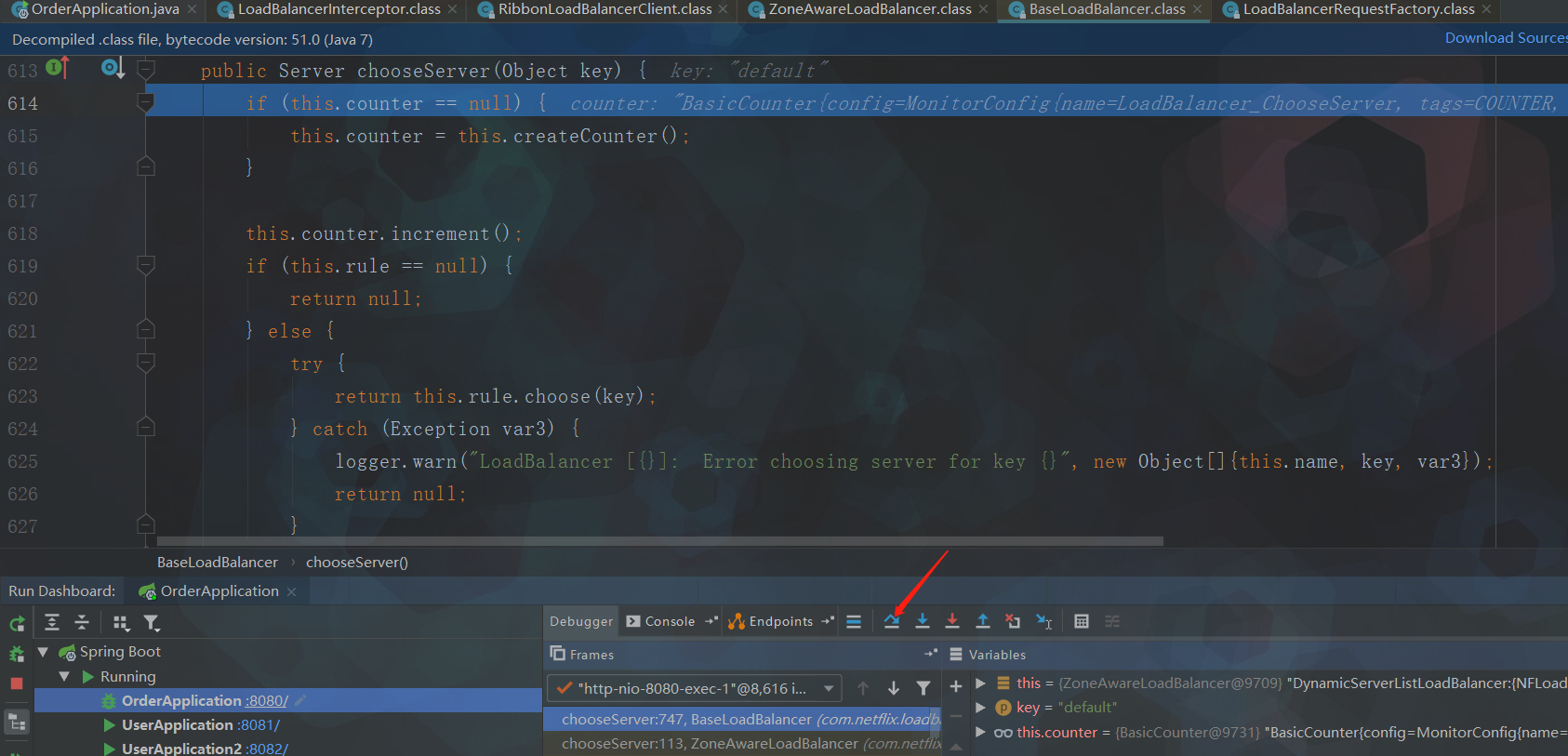This screenshot has height=756, width=1568.
Task: Open the Evaluate Expression calculator
Action: 1082,621
